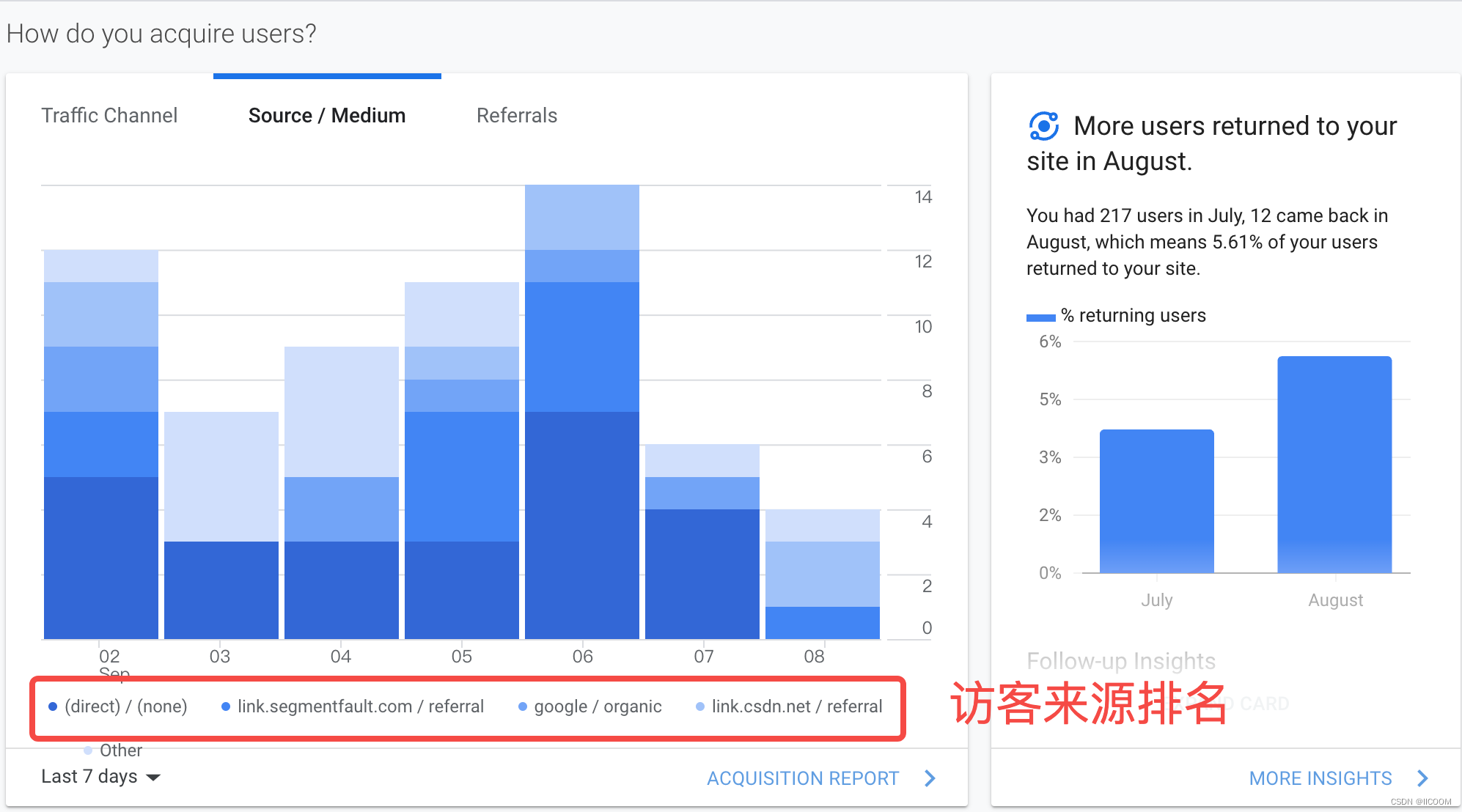
Task: Open the Last 7 days dropdown
Action: 100,776
